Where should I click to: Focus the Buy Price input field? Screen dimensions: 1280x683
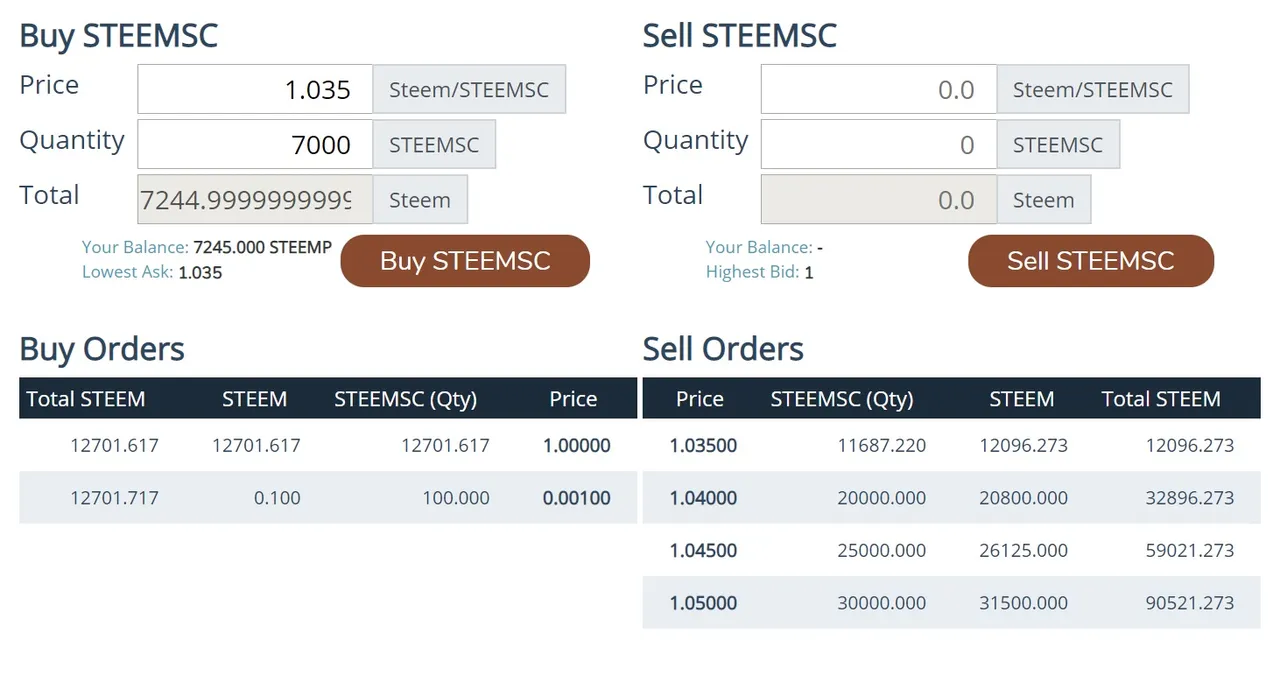[255, 90]
